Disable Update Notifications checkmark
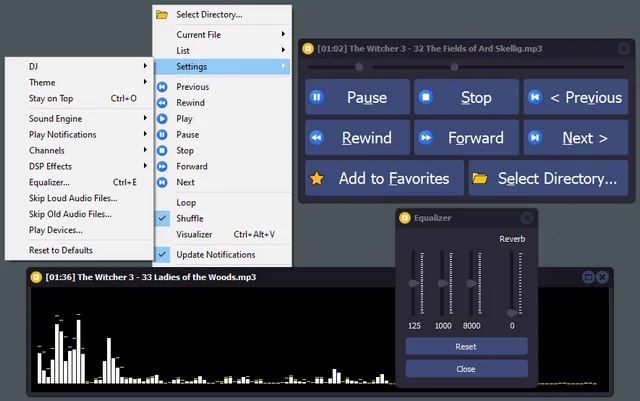This screenshot has width=640, height=401. click(215, 255)
